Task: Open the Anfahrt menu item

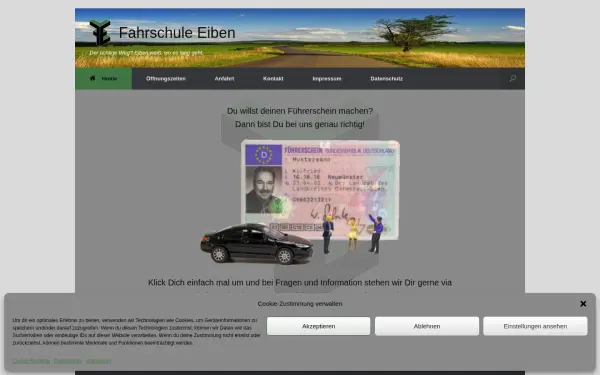Action: 224,78
